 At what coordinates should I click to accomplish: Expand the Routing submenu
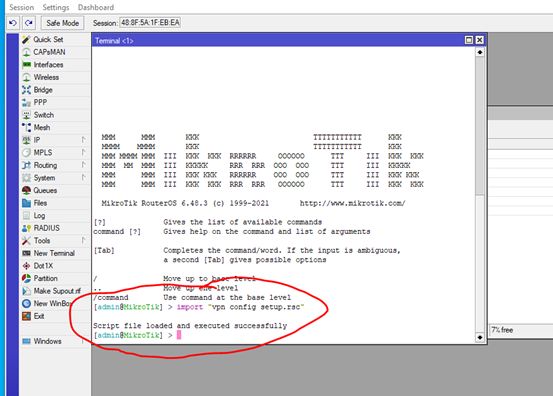pyautogui.click(x=55, y=165)
